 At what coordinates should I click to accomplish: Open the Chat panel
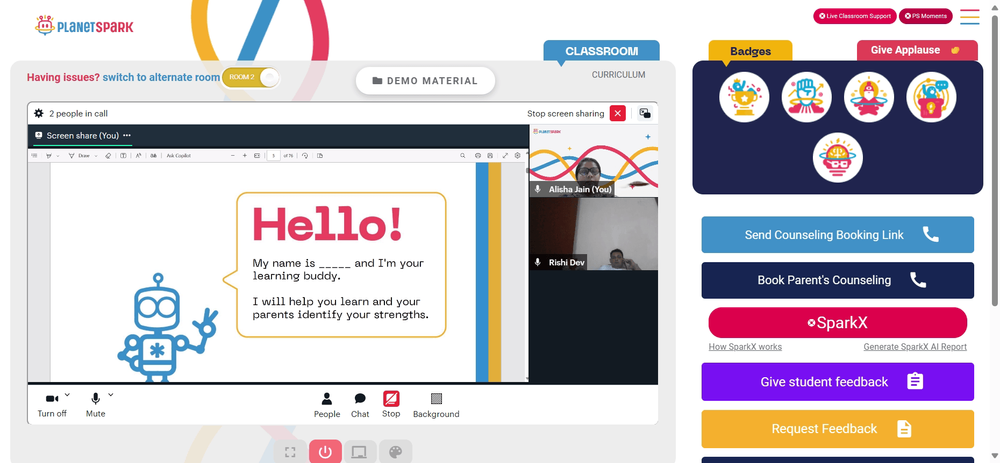pos(360,404)
